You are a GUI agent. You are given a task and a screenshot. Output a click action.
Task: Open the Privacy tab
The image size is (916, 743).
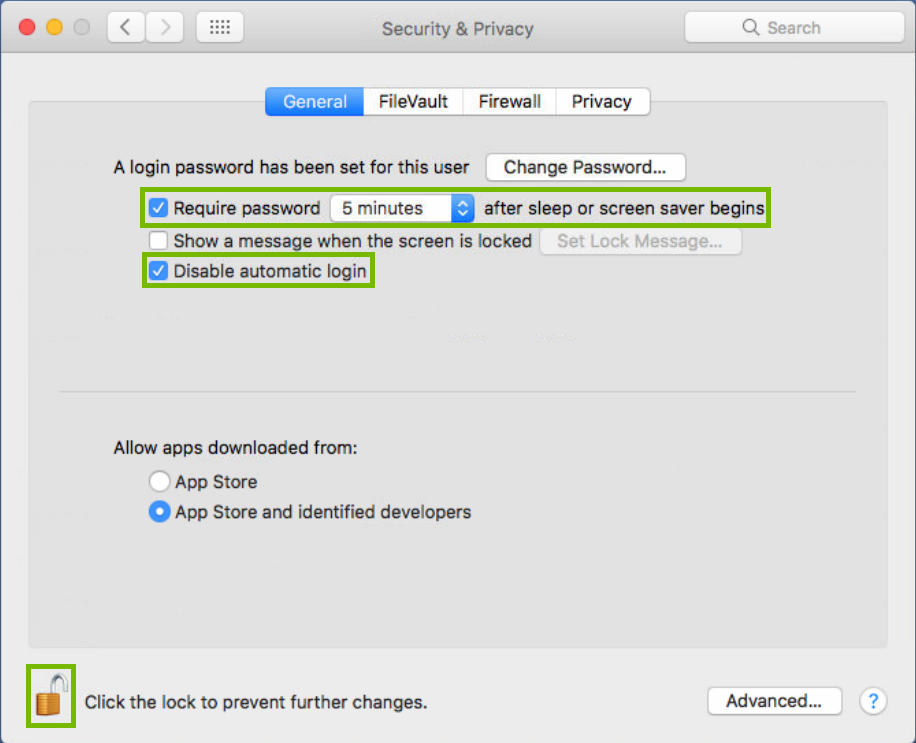click(602, 101)
